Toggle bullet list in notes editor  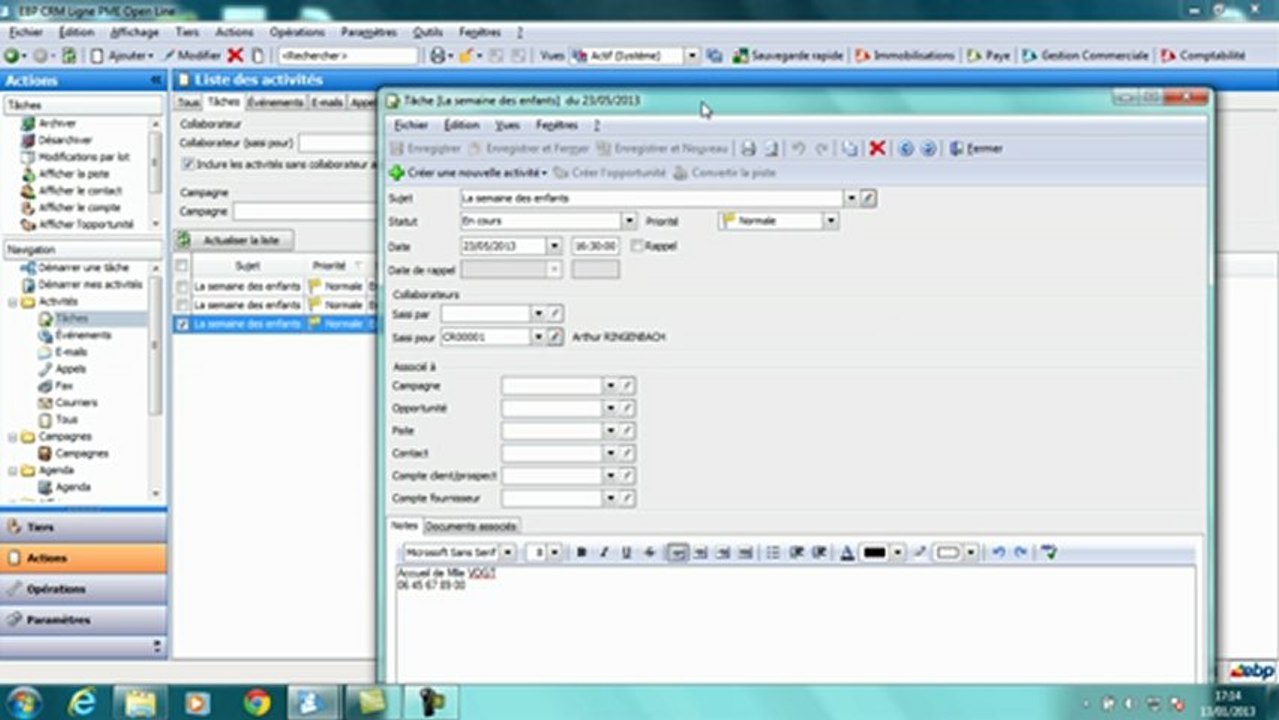coord(773,552)
